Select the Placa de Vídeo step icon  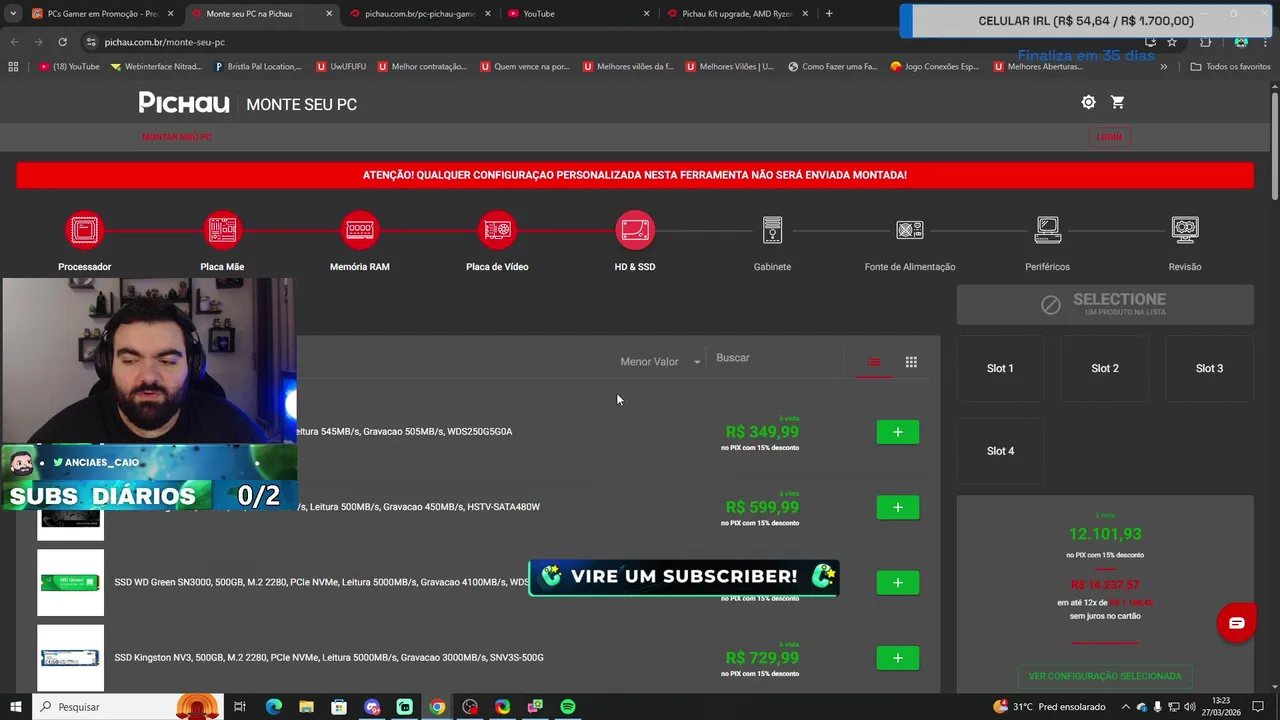(x=497, y=230)
